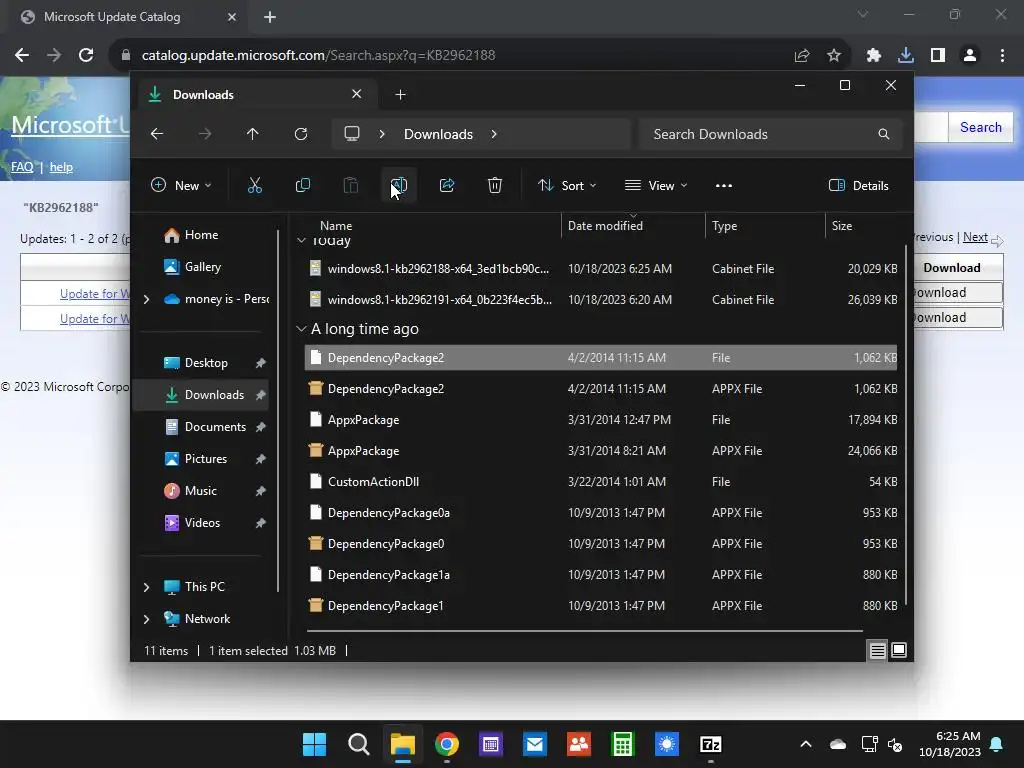The image size is (1024, 768).
Task: Open Windows Start menu on taskbar
Action: tap(314, 744)
